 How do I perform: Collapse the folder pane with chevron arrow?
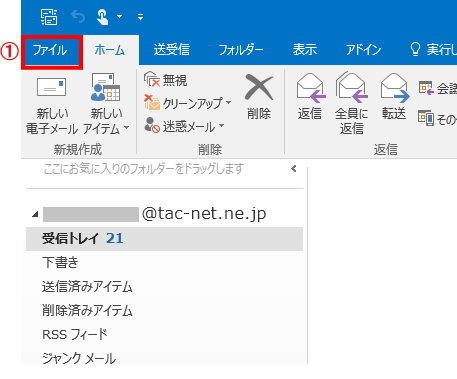click(294, 169)
